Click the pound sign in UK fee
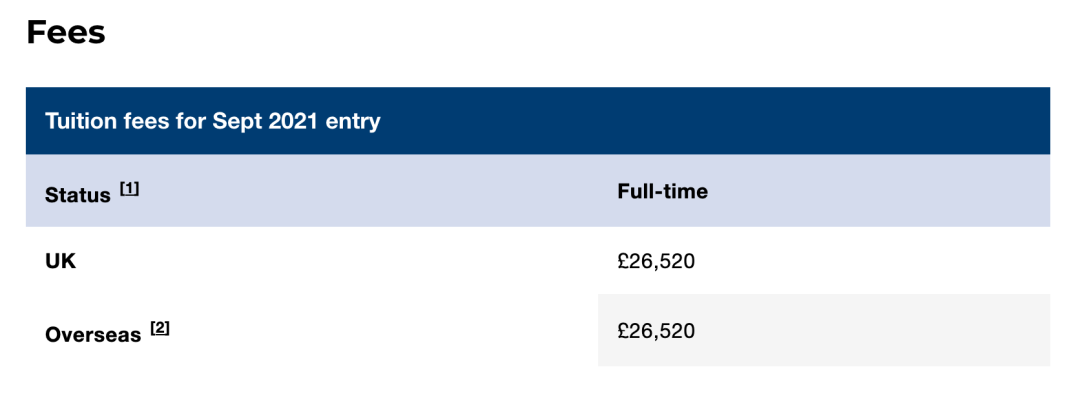 (623, 262)
